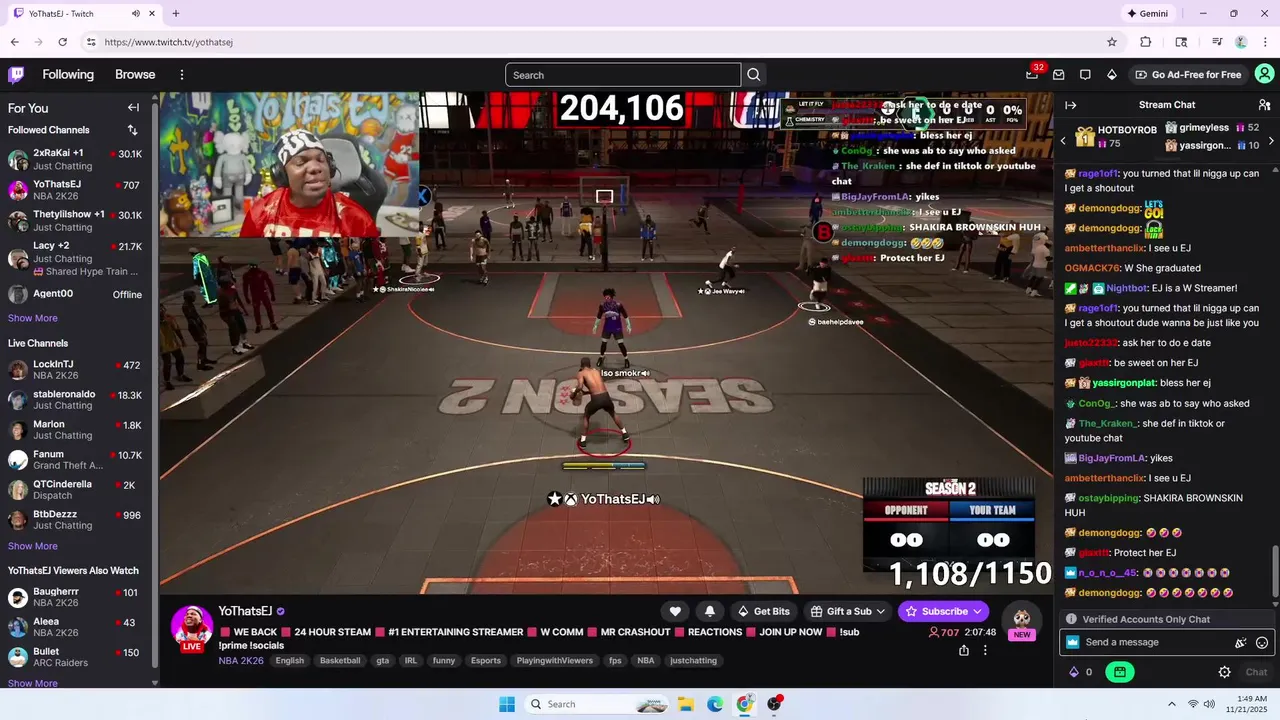Open the channel points green button
1280x720 pixels.
click(1119, 672)
